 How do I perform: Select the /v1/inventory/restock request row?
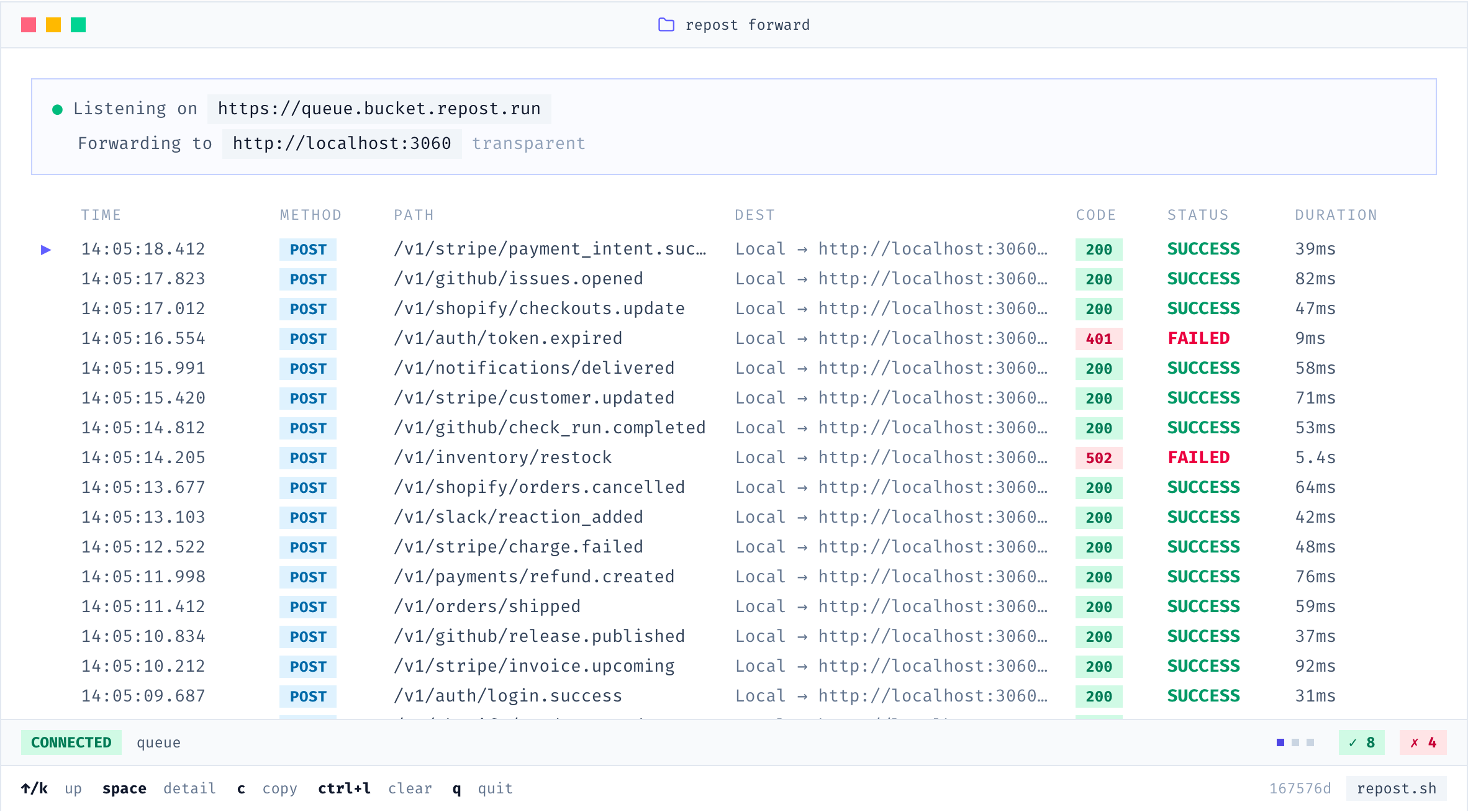734,458
